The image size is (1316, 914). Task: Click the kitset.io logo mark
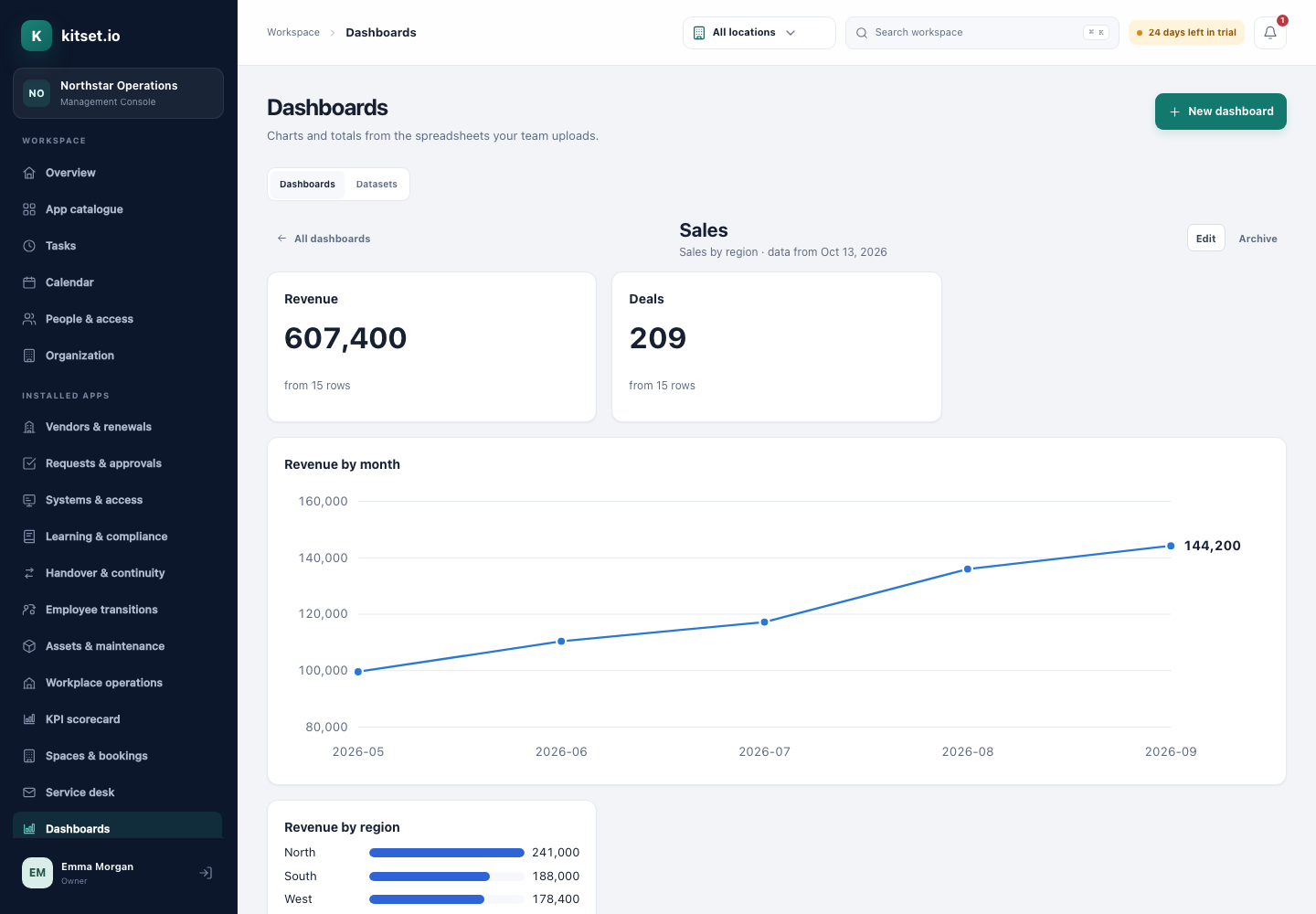pos(37,36)
